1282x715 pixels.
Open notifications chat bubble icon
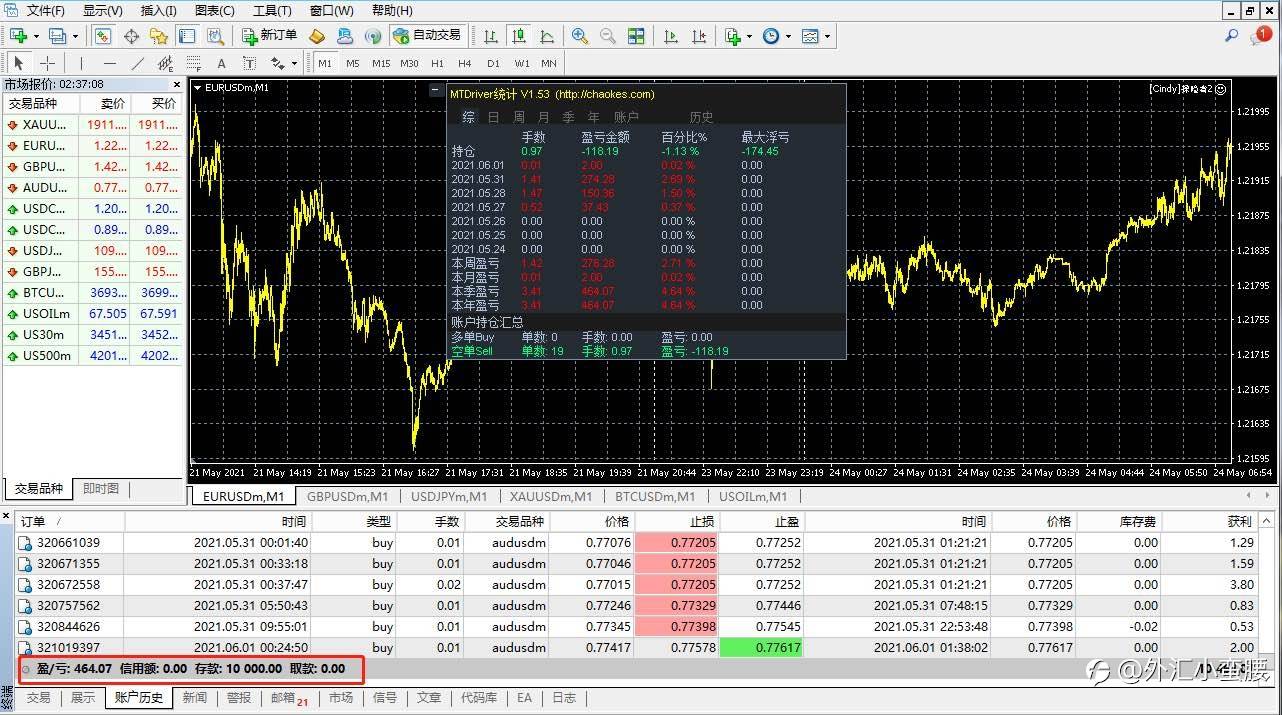[x=1260, y=36]
